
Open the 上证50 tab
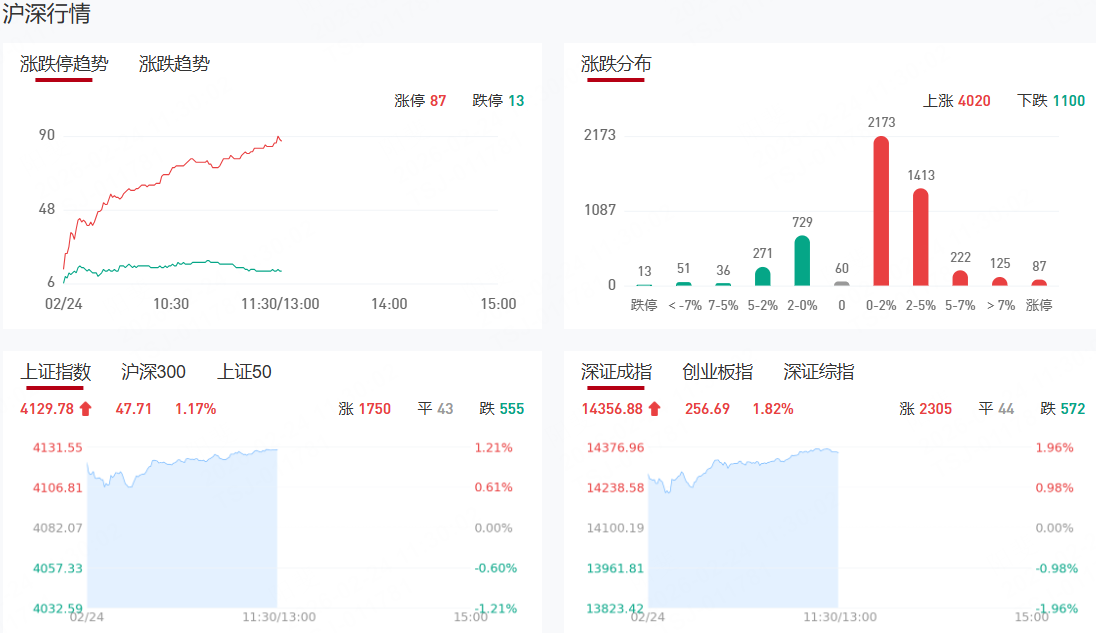click(244, 372)
